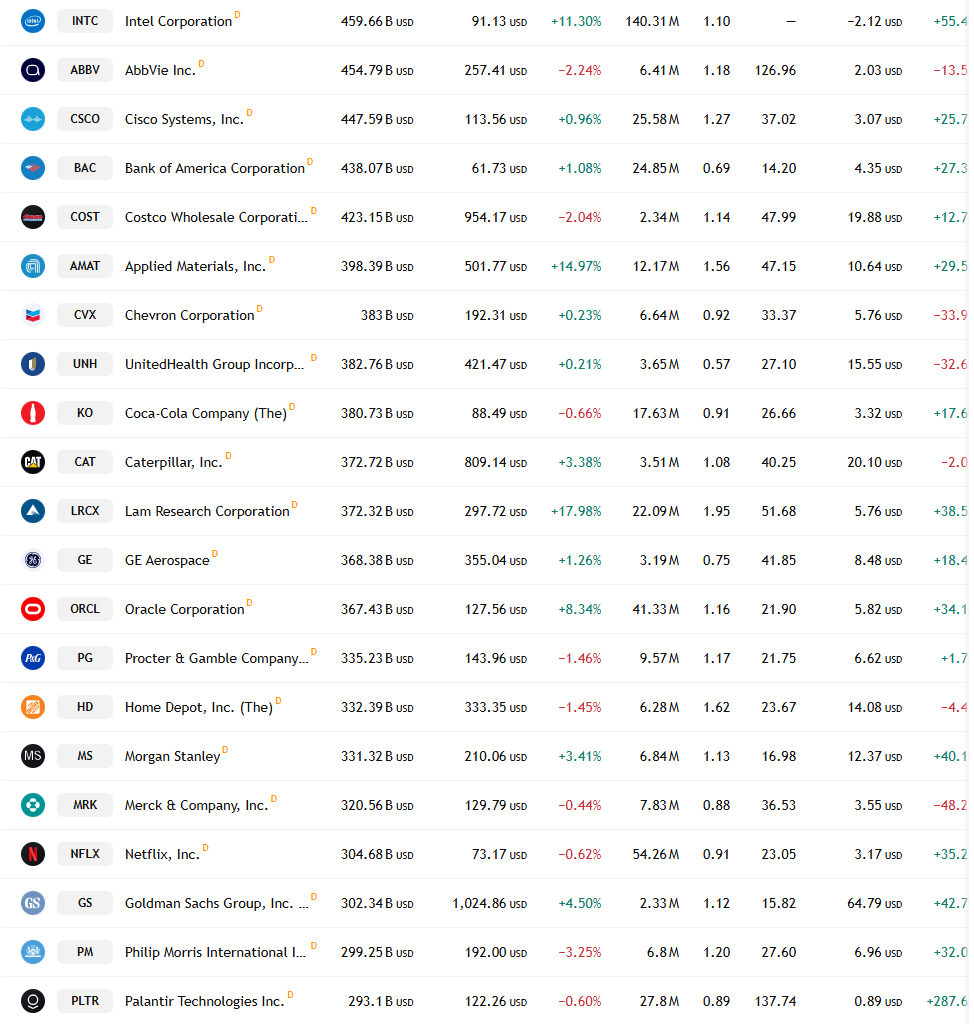Screen dimensions: 974x1024
Task: Click Goldman Sachs price 1,024.86 USD
Action: (490, 903)
